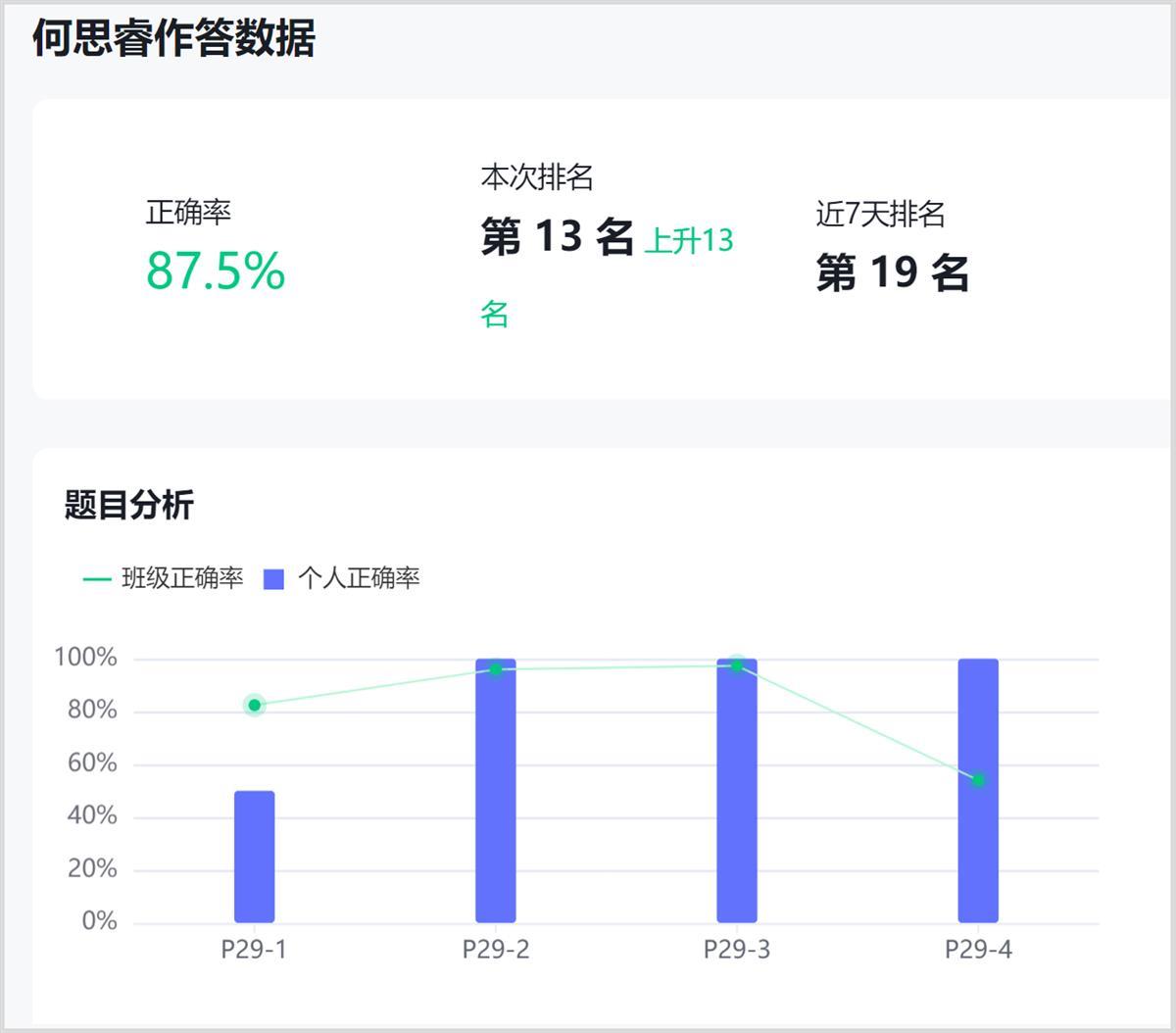The height and width of the screenshot is (1033, 1176).
Task: Select the blue bar for P29-1
Action: click(255, 856)
